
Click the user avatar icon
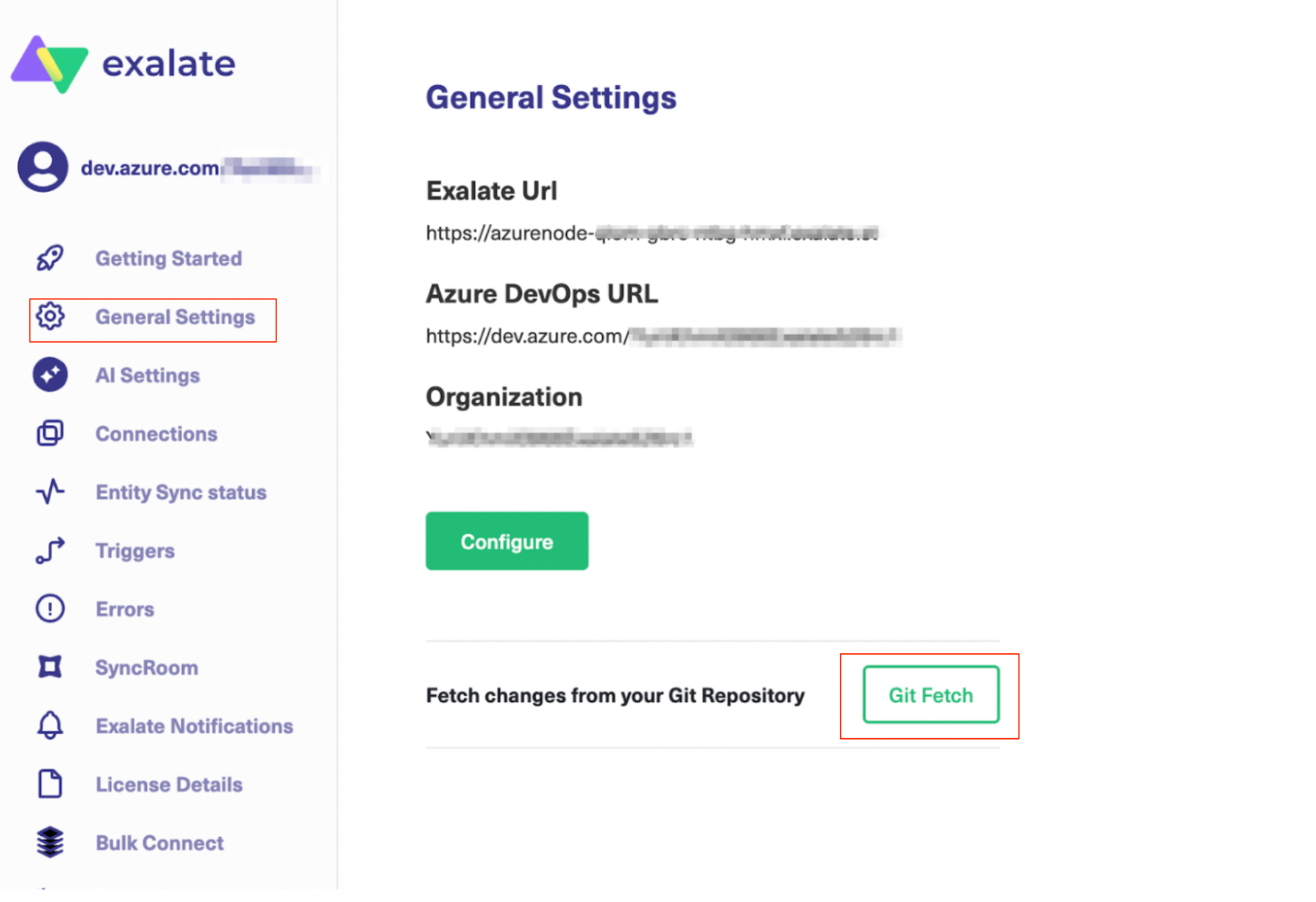[x=42, y=167]
